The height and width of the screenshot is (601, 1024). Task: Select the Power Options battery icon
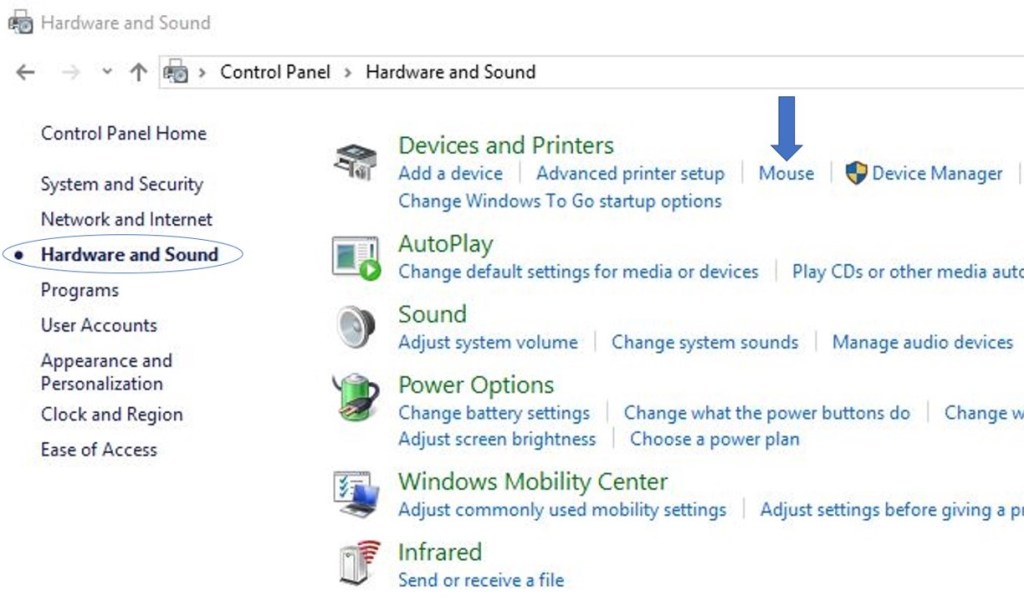[x=355, y=397]
